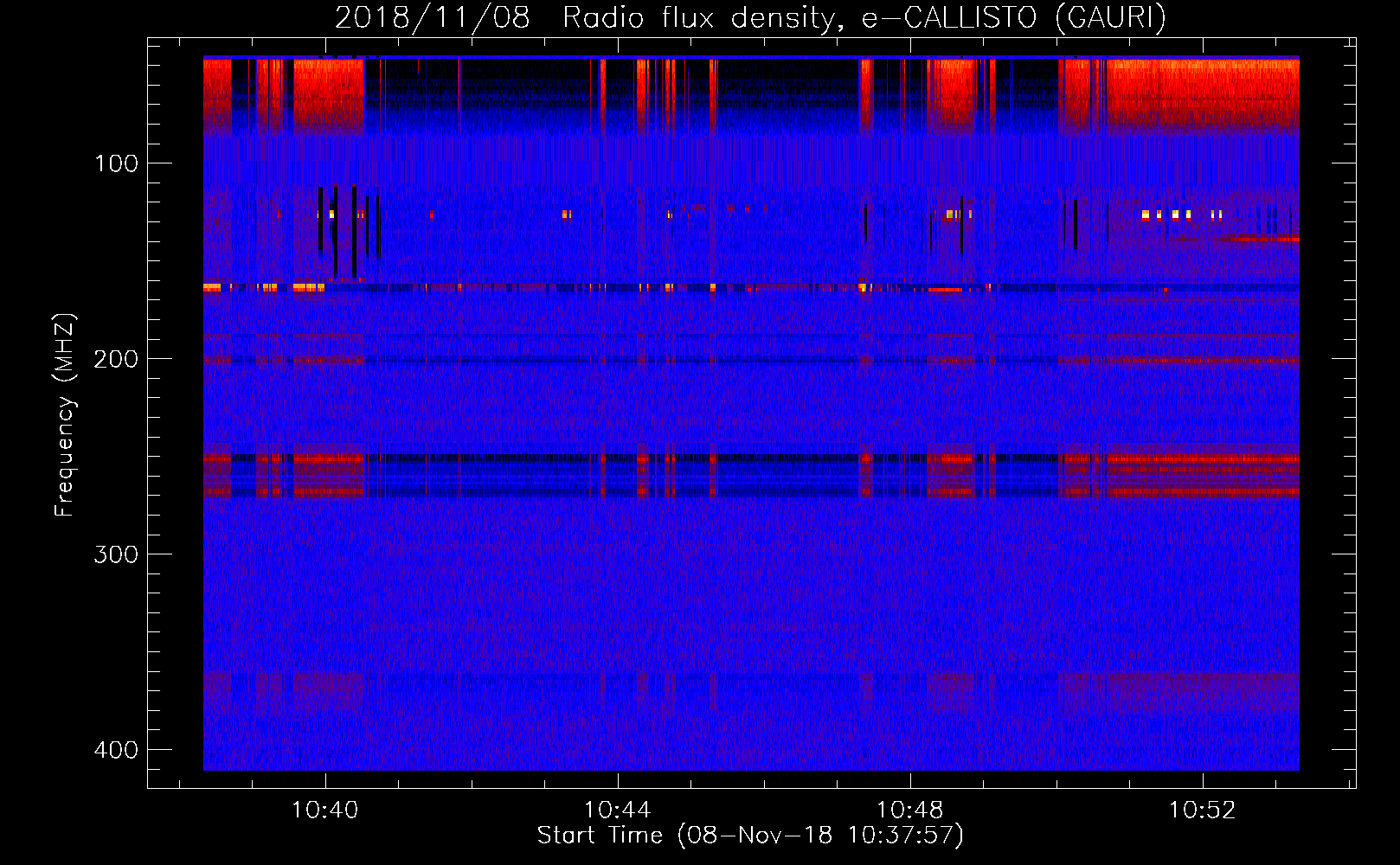Click the 10:40 time tick label
The height and width of the screenshot is (865, 1400).
point(324,811)
